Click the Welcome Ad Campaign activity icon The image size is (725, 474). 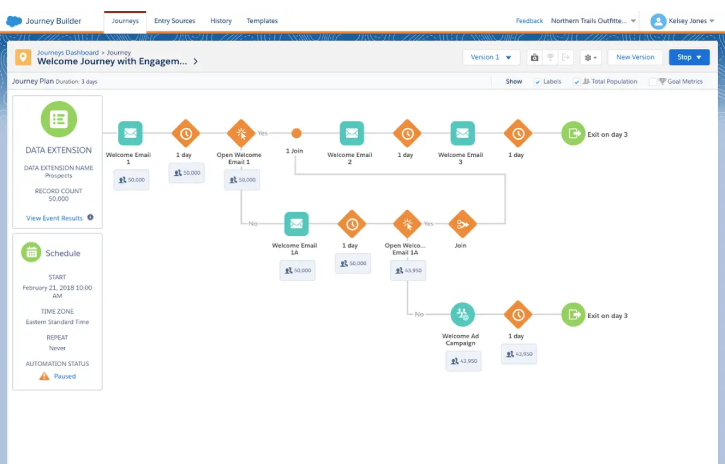[x=461, y=315]
